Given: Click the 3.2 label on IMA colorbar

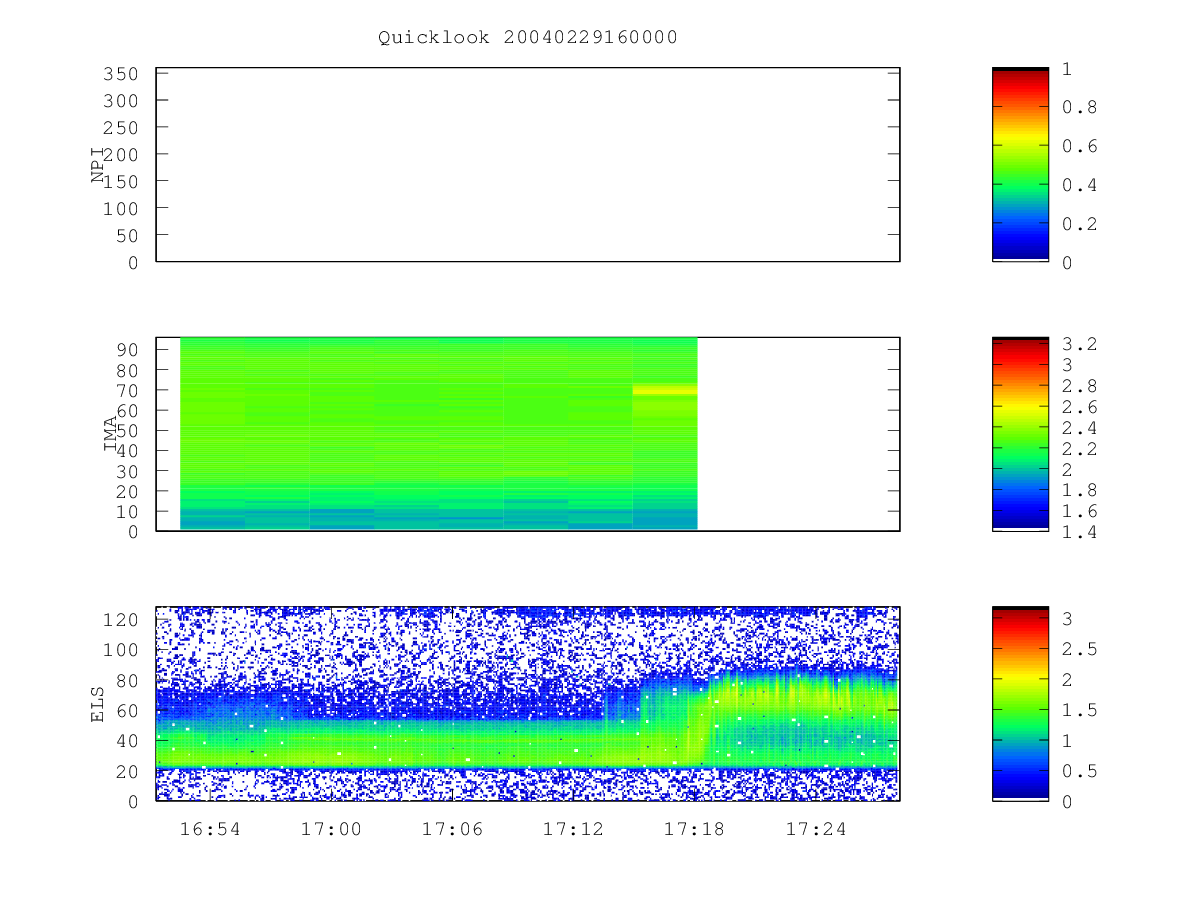Looking at the screenshot, I should 1078,344.
